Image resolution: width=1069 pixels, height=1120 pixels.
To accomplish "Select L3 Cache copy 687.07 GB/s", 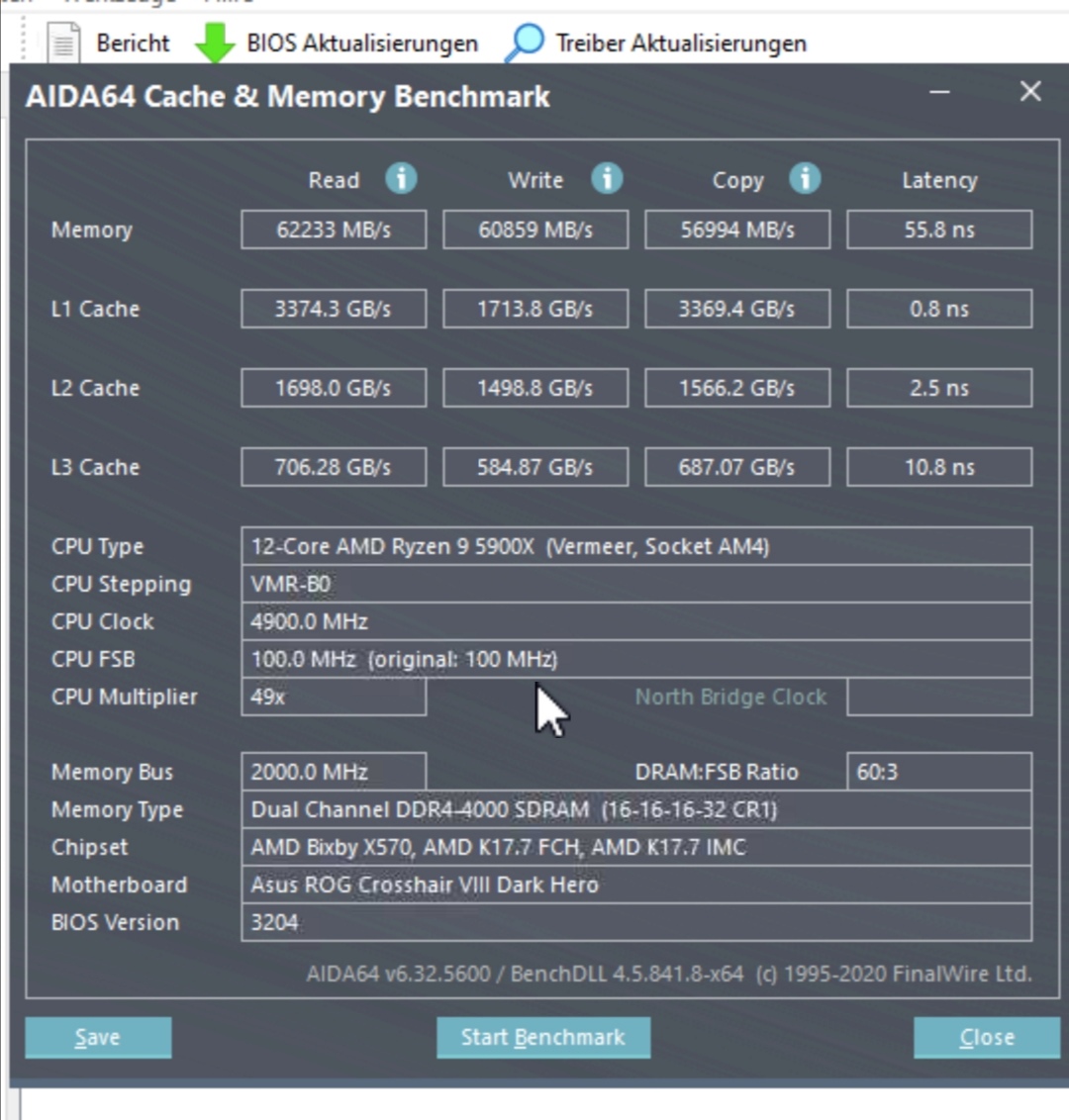I will pyautogui.click(x=737, y=467).
